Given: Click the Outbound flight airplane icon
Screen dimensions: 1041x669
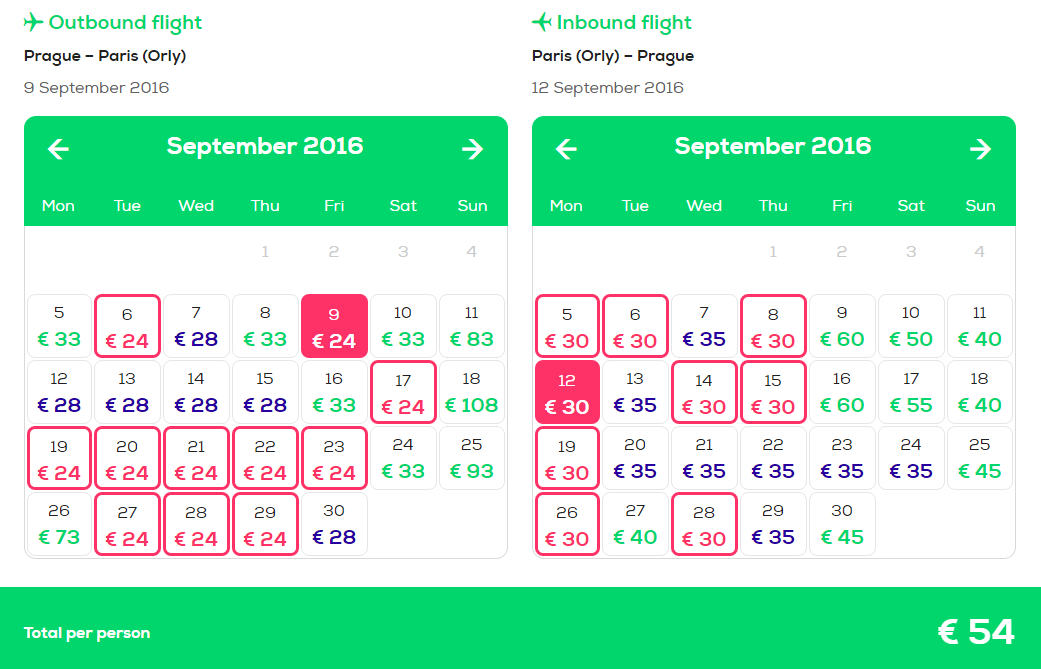Looking at the screenshot, I should [33, 23].
